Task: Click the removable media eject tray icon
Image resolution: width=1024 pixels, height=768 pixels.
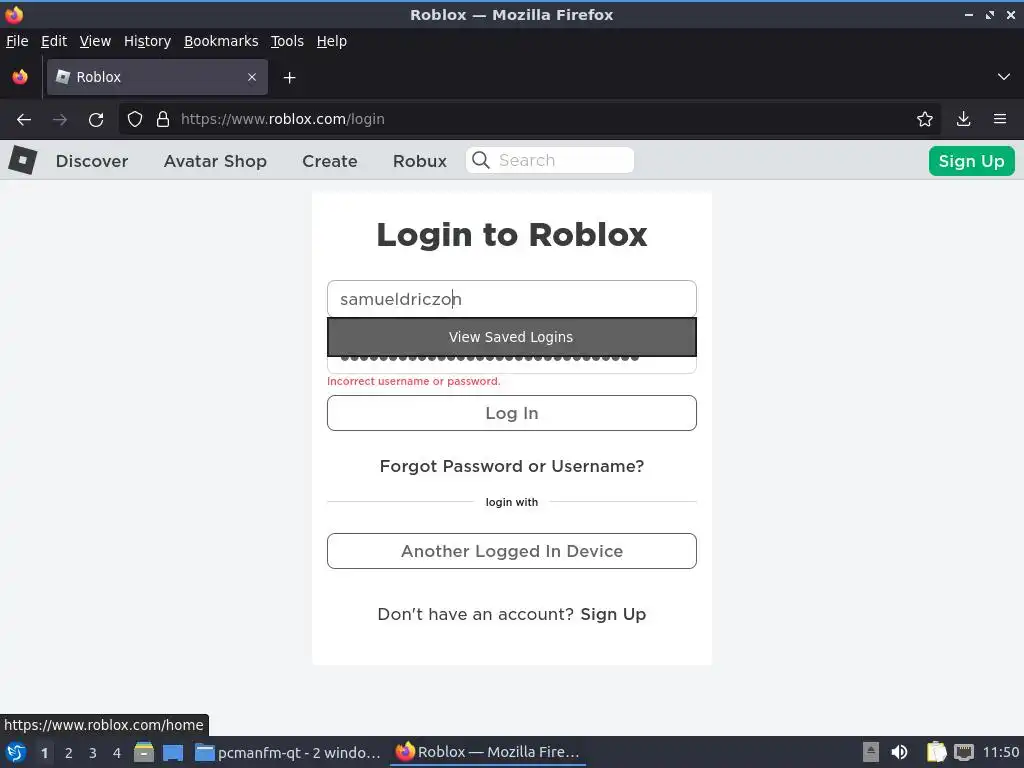Action: pyautogui.click(x=871, y=752)
